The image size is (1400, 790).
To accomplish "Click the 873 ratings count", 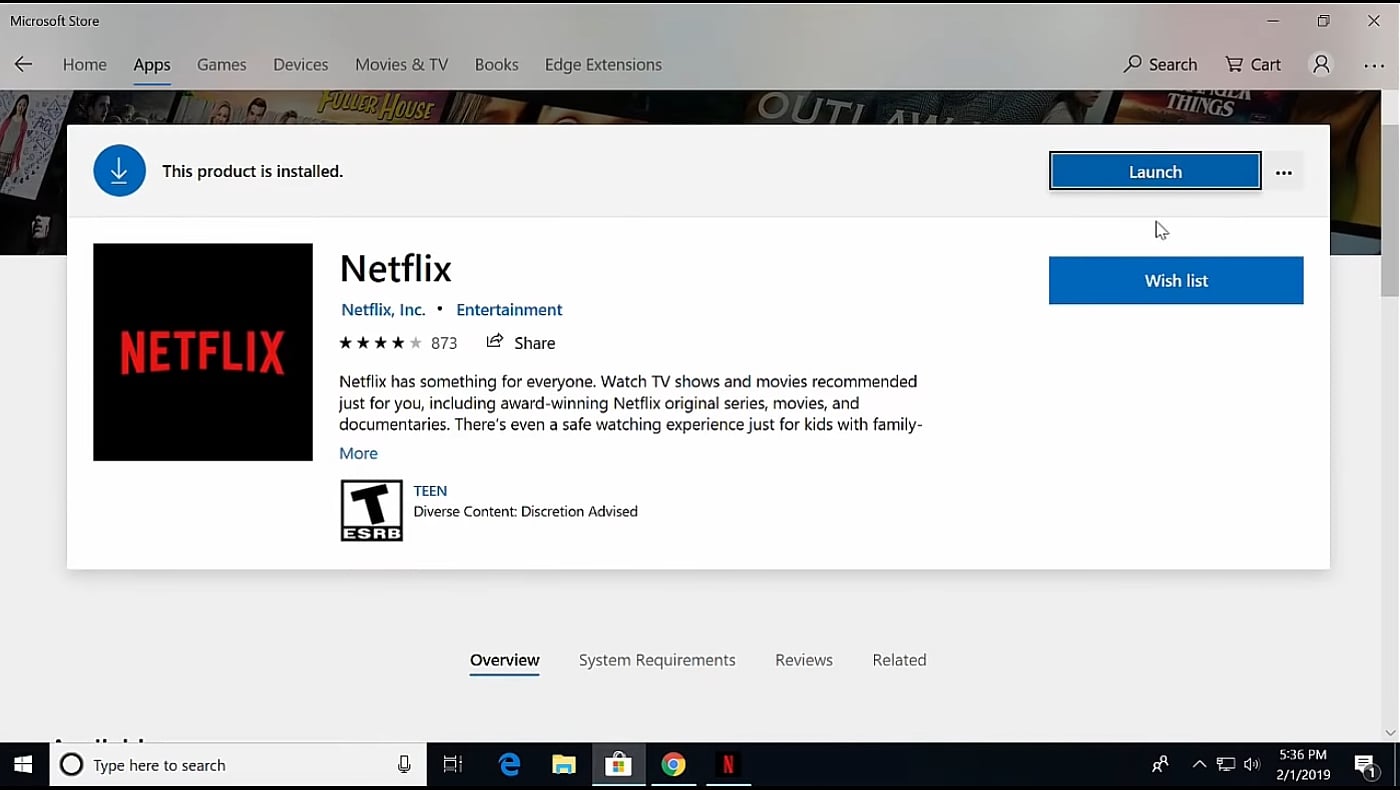I will pyautogui.click(x=444, y=343).
